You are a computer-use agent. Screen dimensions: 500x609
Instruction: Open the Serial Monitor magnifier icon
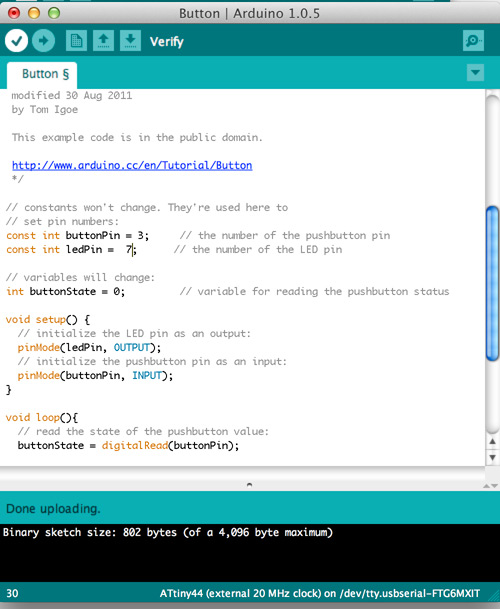(474, 40)
